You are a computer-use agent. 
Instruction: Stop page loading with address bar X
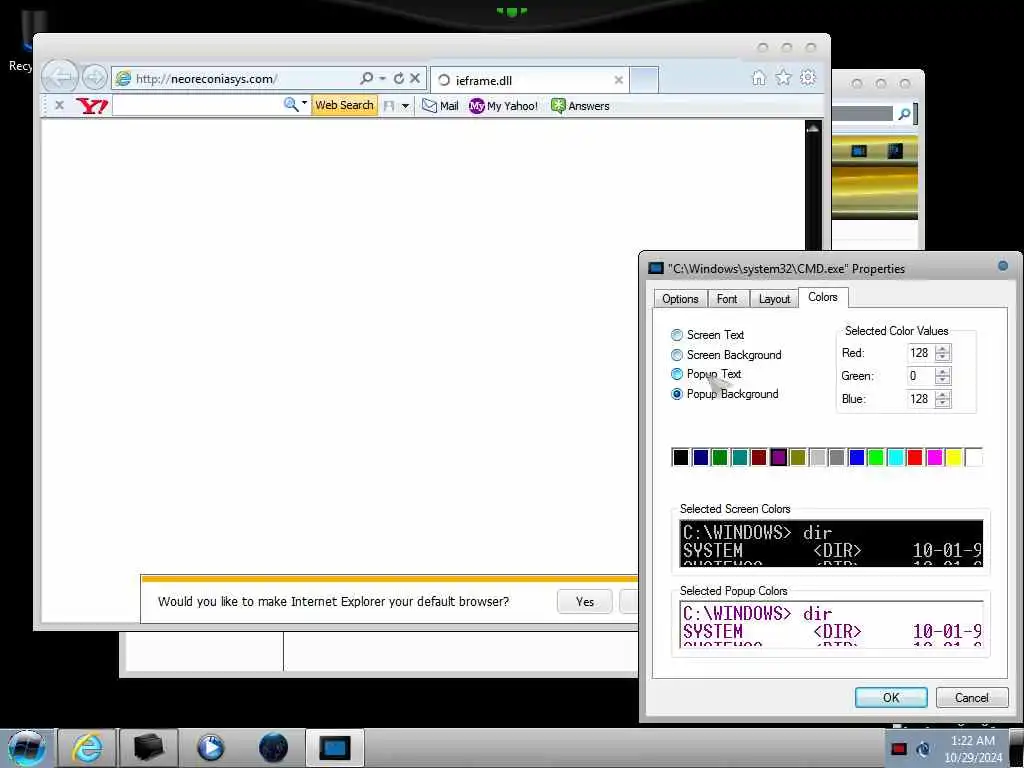pyautogui.click(x=415, y=78)
